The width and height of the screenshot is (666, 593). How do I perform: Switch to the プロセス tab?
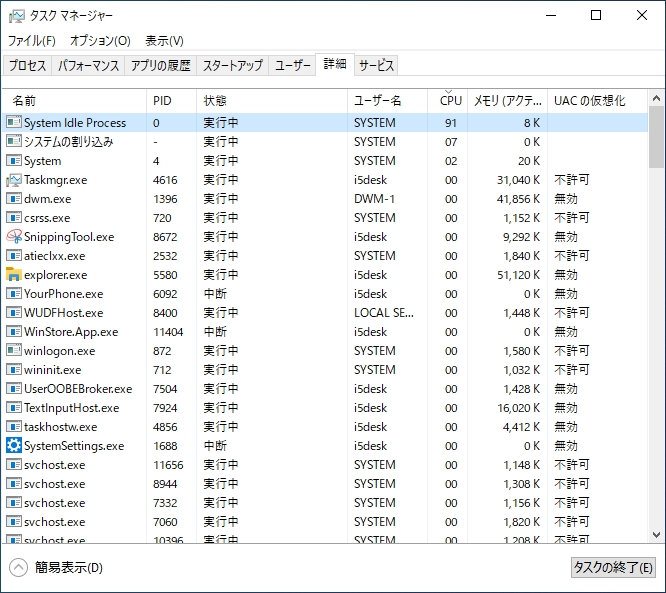(x=27, y=65)
